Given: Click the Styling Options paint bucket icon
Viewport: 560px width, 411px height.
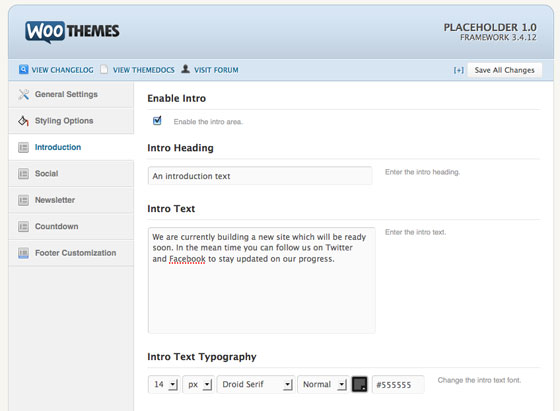Looking at the screenshot, I should [24, 121].
